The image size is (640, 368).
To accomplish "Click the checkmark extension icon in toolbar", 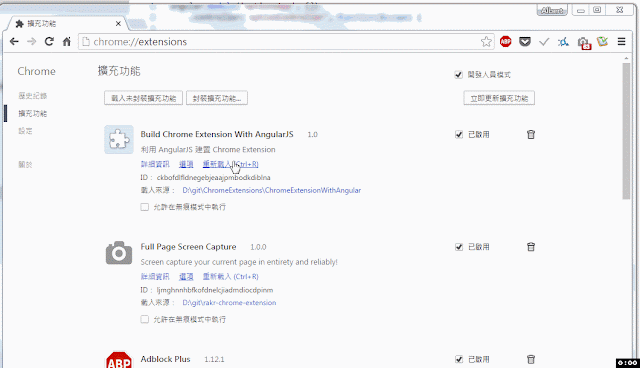I will pyautogui.click(x=544, y=42).
